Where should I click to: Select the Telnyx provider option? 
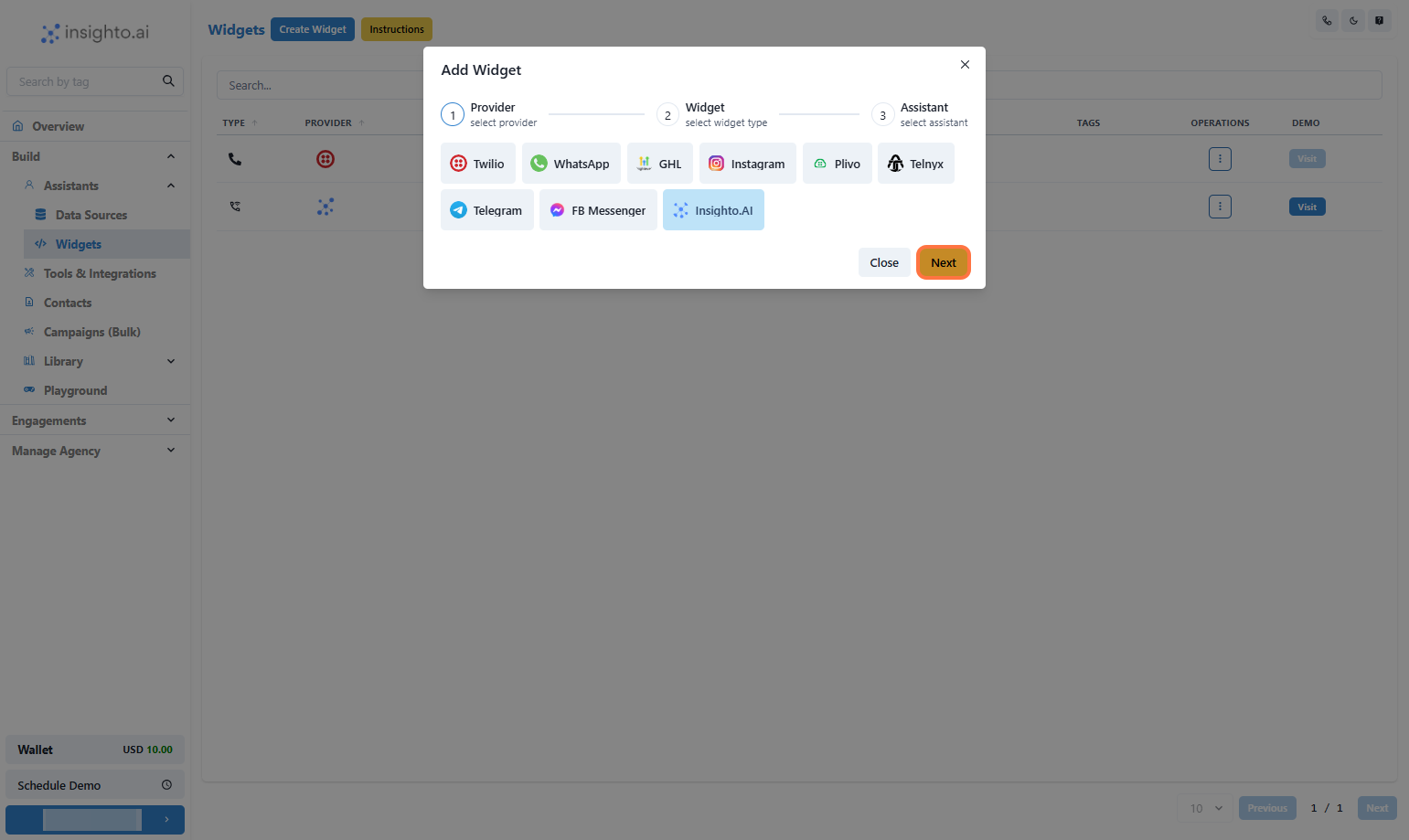click(916, 164)
